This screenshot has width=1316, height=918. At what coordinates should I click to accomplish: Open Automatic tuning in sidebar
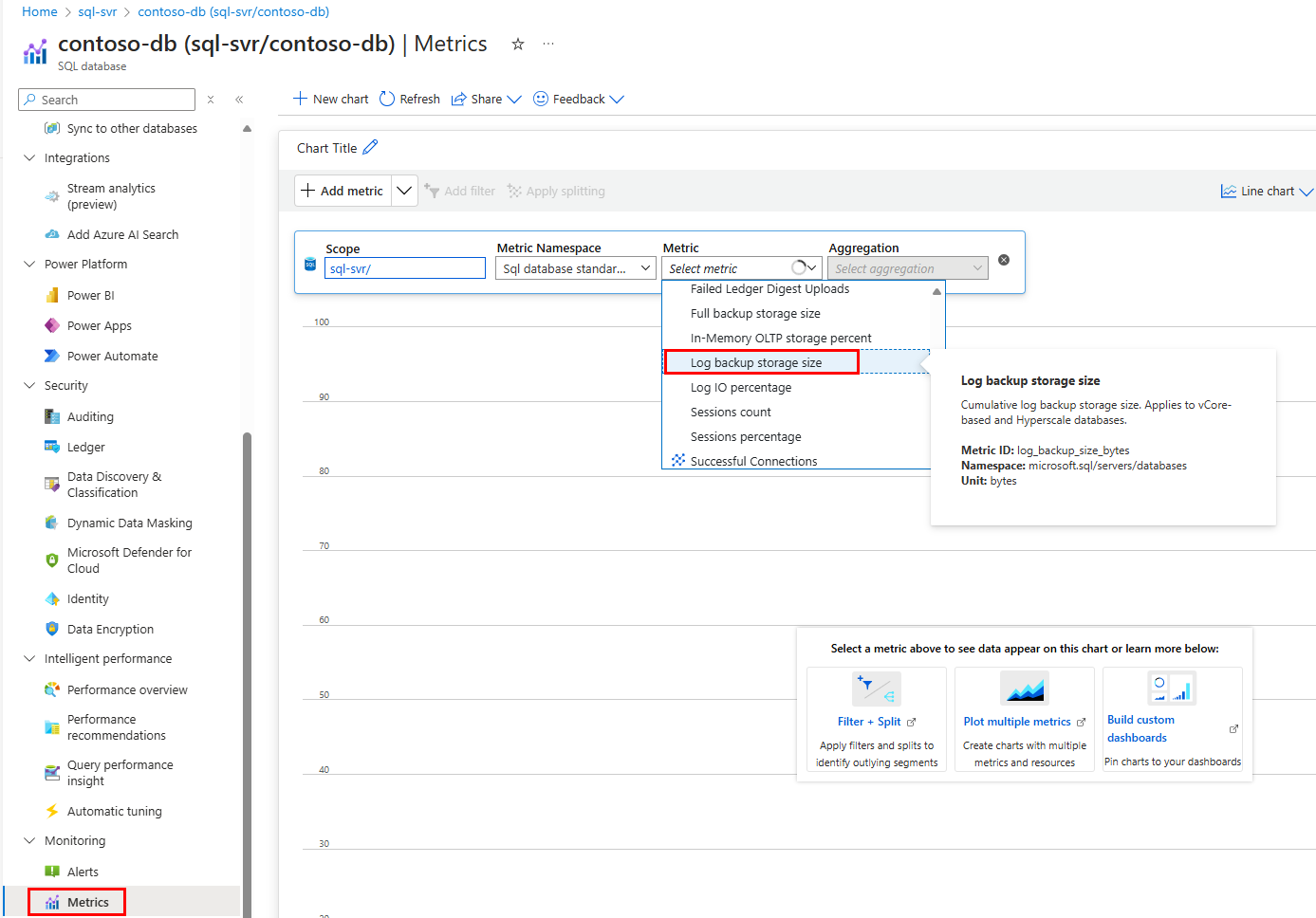pyautogui.click(x=114, y=811)
